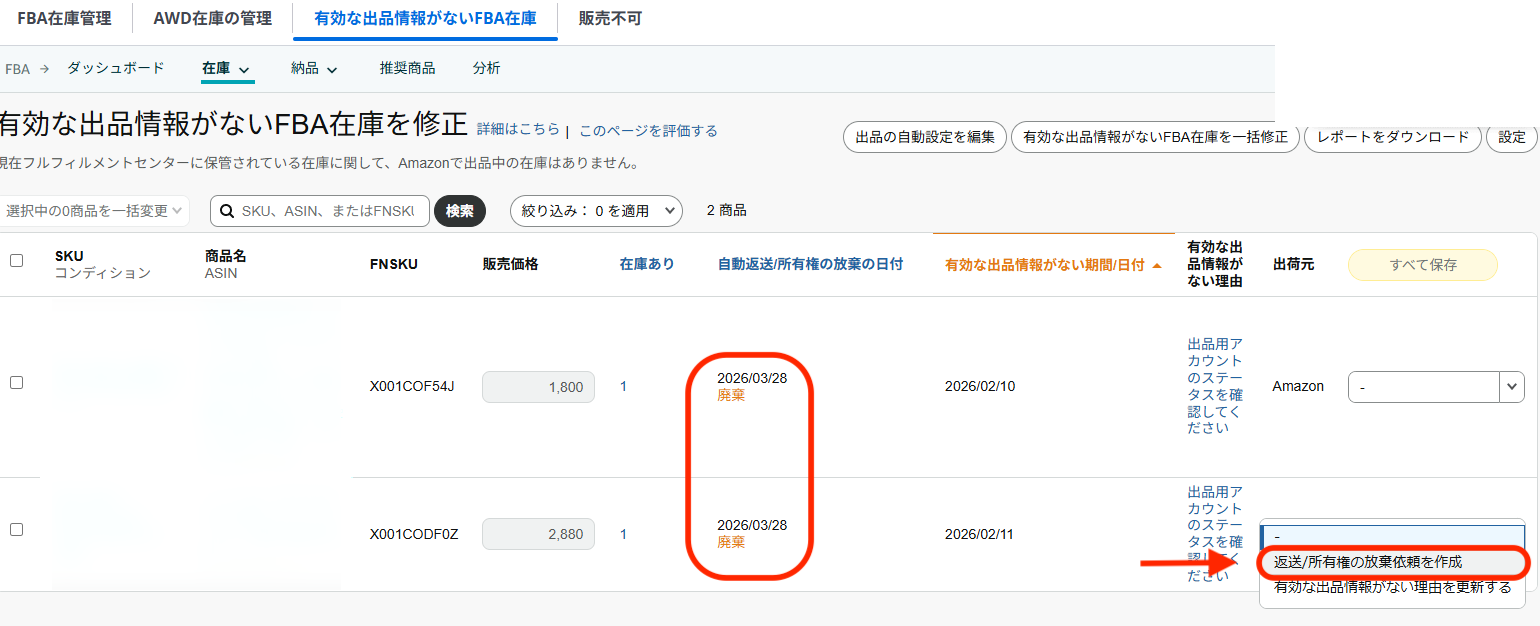
Task: Check the box for row X001COF54J
Action: 16,382
